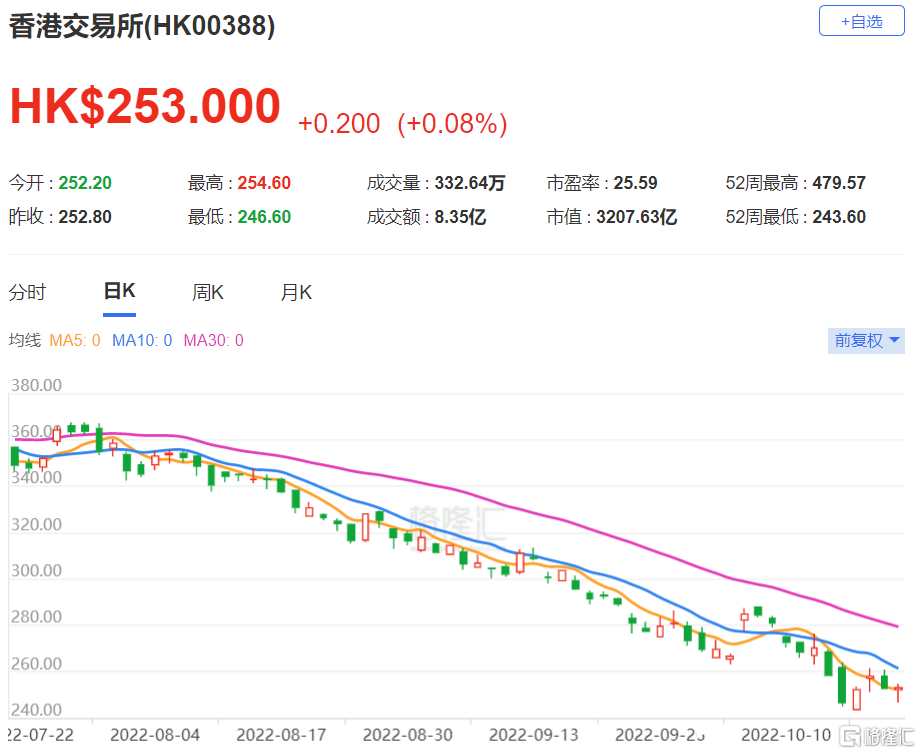This screenshot has width=921, height=754.
Task: Open the 周K weekly chart tab
Action: pyautogui.click(x=207, y=292)
